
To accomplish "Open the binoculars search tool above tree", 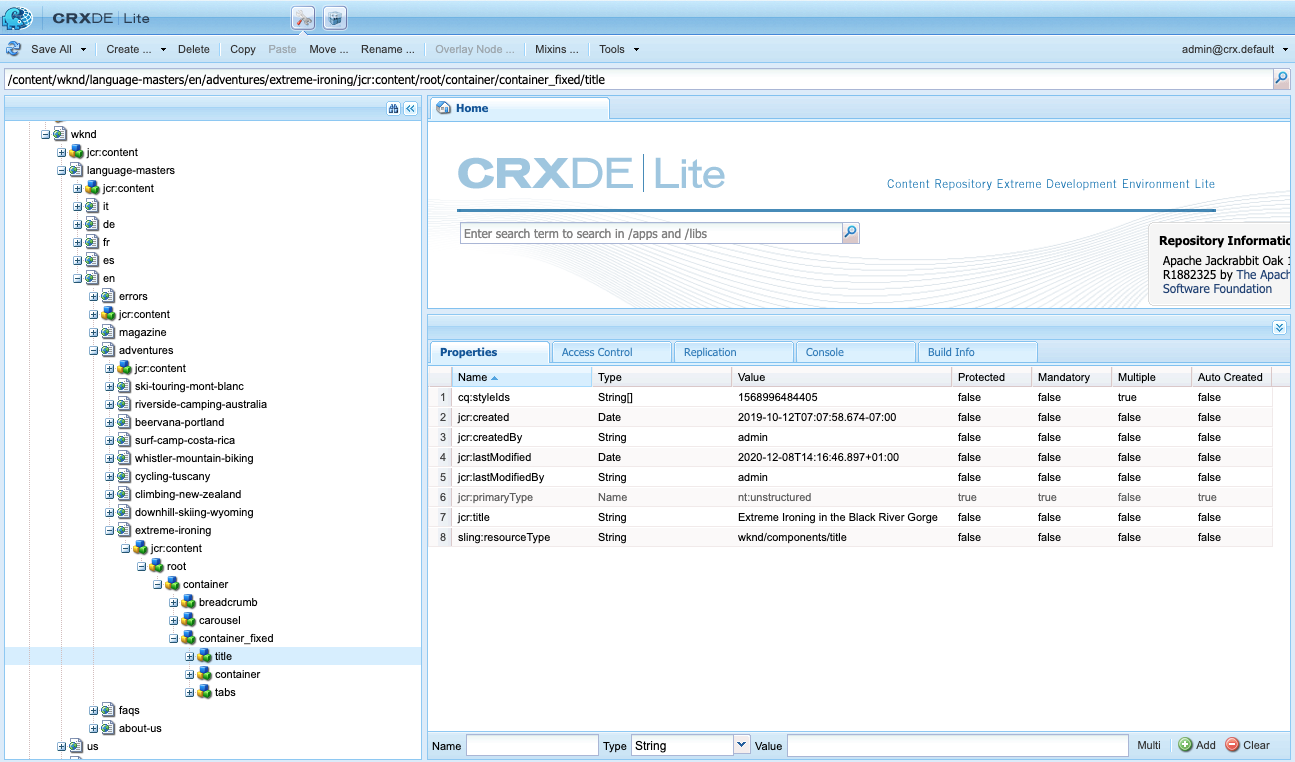I will [x=394, y=108].
